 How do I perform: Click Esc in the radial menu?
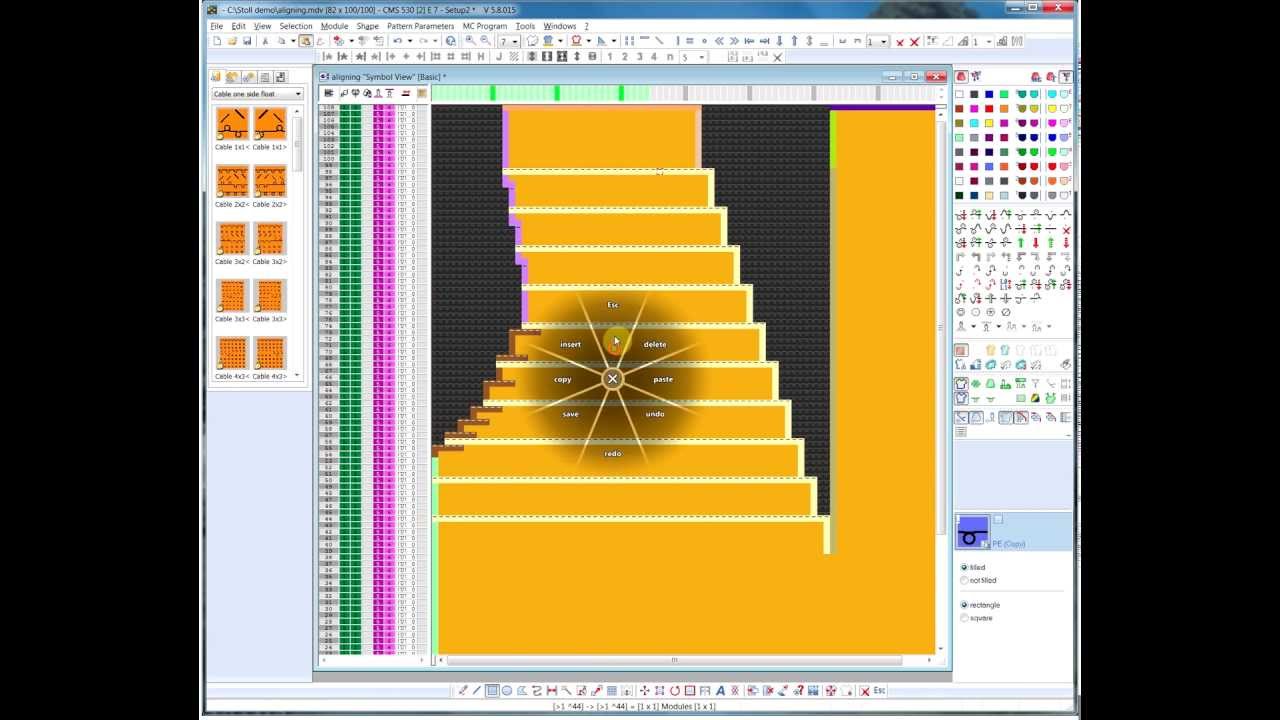pos(613,305)
